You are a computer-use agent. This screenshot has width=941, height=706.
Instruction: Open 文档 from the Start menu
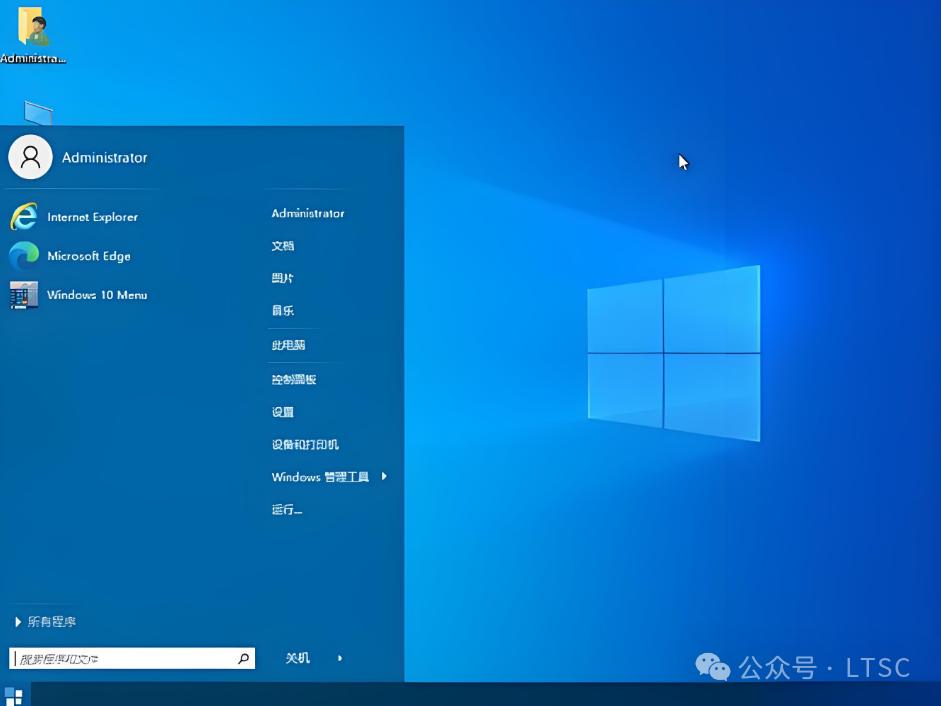[283, 246]
